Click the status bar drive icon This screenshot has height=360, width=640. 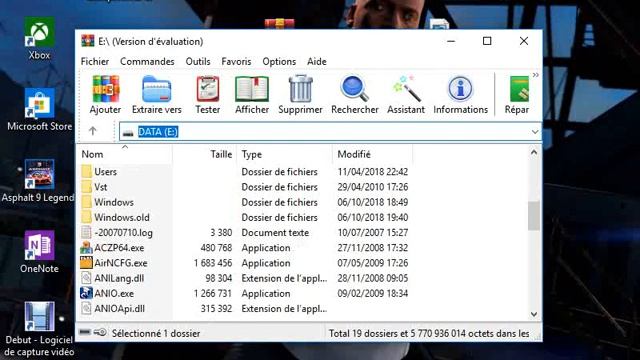[85, 332]
